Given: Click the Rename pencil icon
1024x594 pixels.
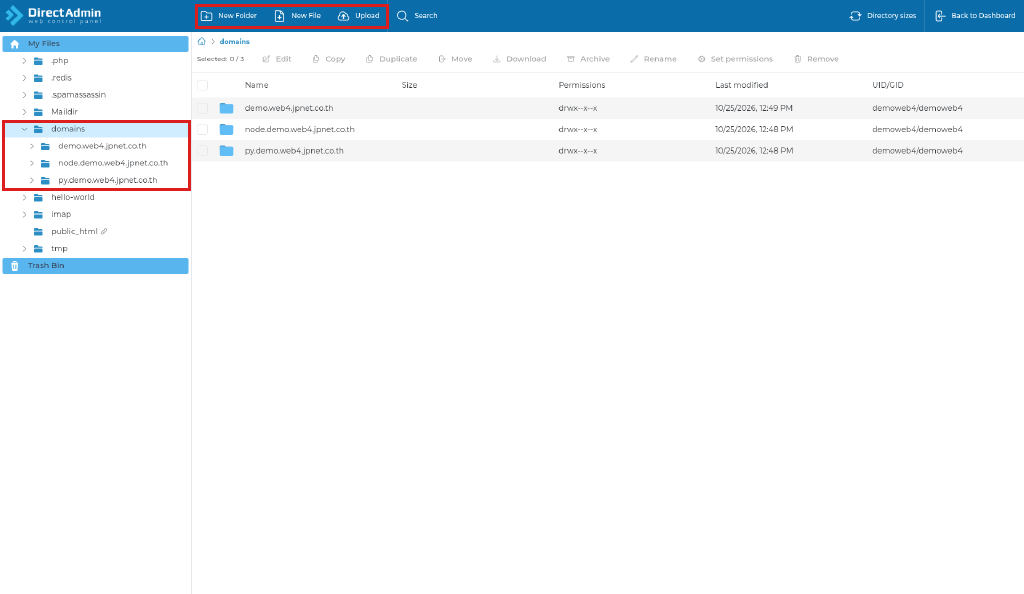Looking at the screenshot, I should [x=634, y=59].
